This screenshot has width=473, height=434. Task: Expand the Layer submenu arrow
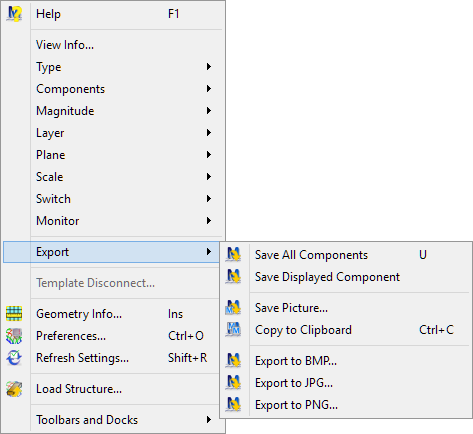209,133
